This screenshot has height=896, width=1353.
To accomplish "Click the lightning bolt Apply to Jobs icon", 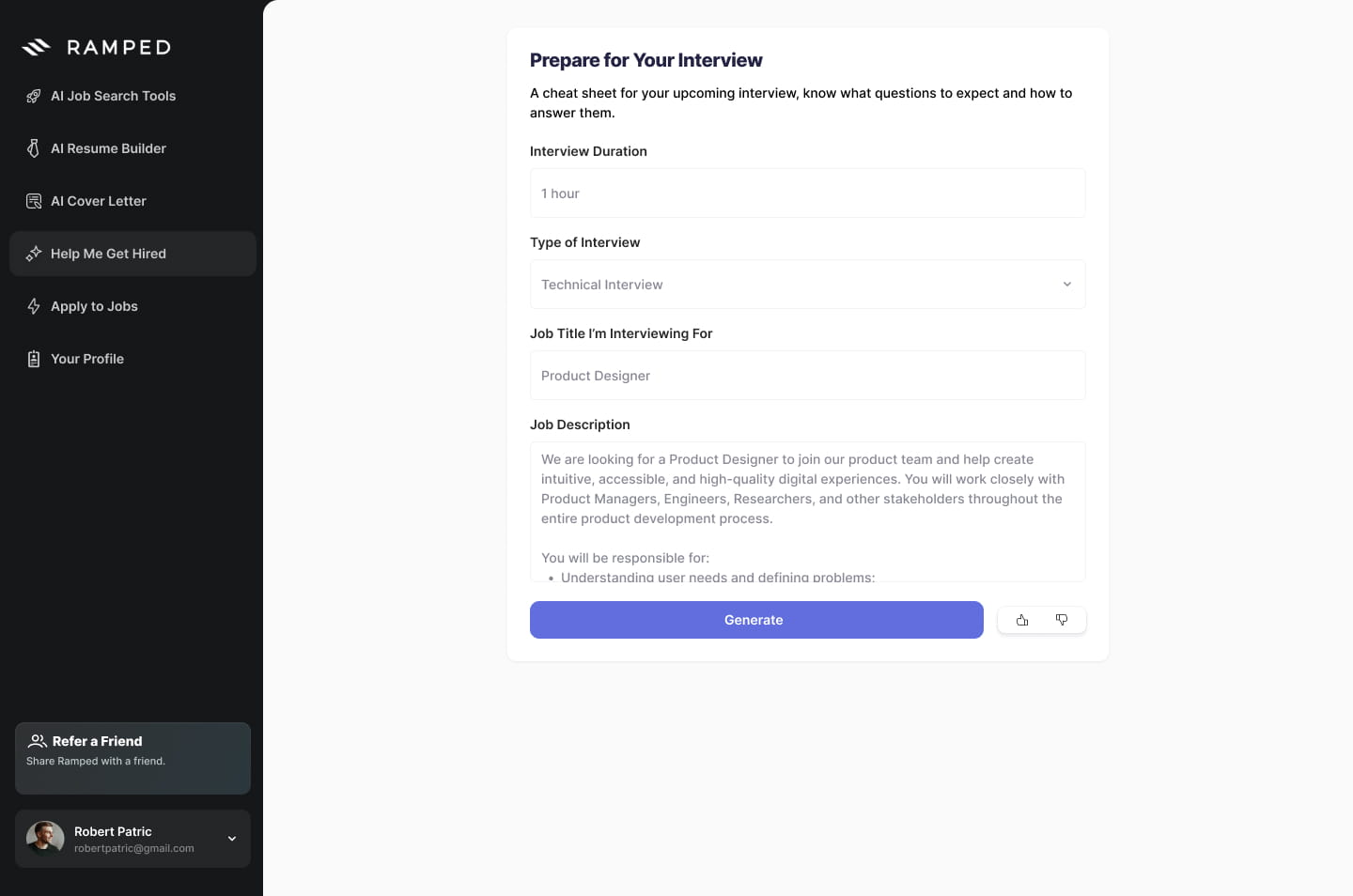I will click(x=34, y=306).
